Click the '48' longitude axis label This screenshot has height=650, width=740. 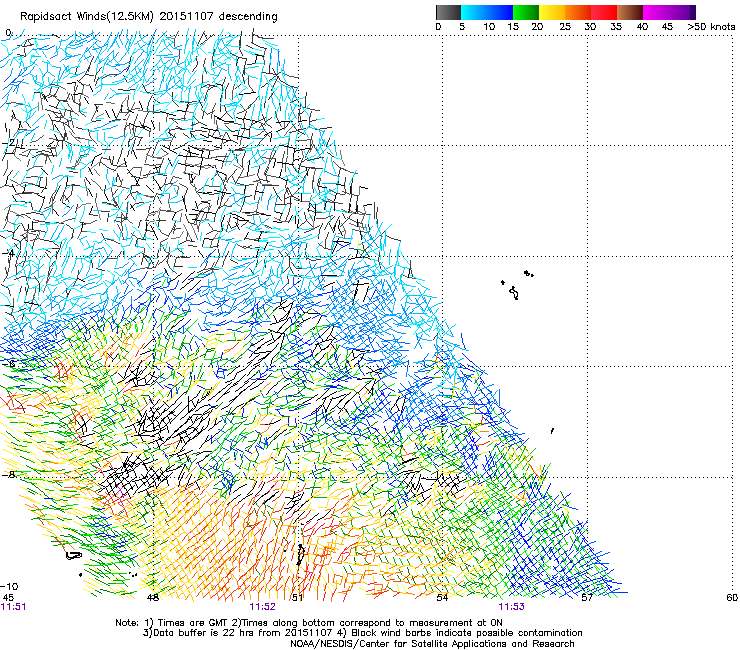(153, 598)
